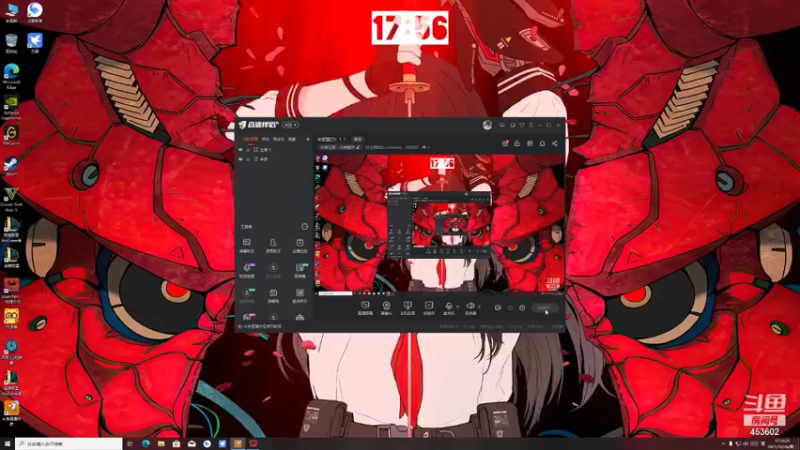Switch to the second scene tab
Image resolution: width=800 pixels, height=450 pixels.
[x=266, y=139]
